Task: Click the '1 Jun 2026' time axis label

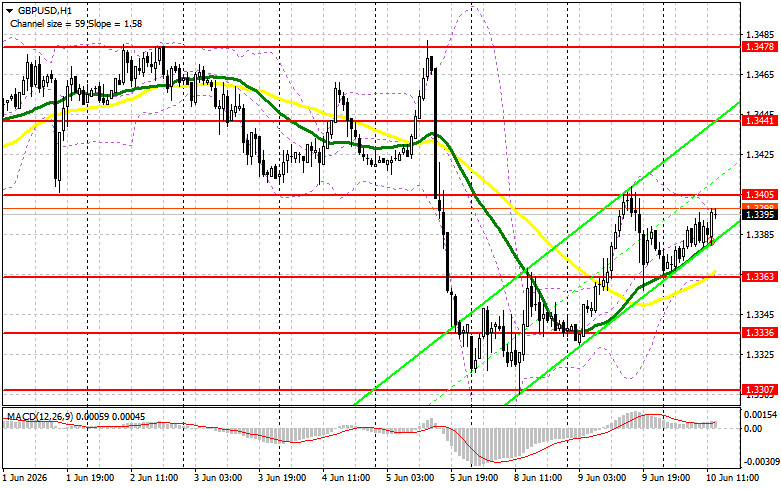Action: [x=25, y=478]
